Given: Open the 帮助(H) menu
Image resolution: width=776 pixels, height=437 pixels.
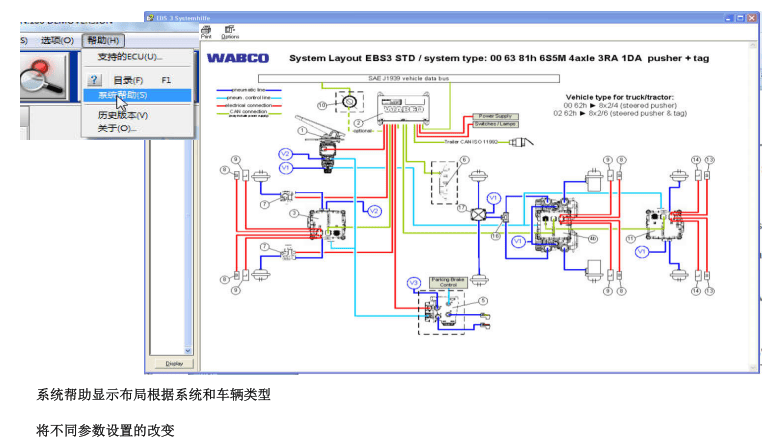Looking at the screenshot, I should coord(103,40).
